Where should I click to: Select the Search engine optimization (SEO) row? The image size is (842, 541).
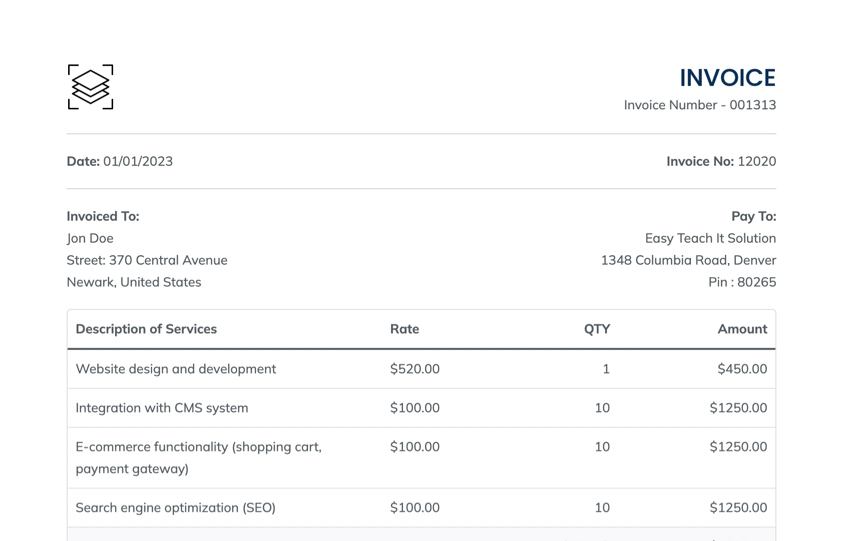[176, 508]
